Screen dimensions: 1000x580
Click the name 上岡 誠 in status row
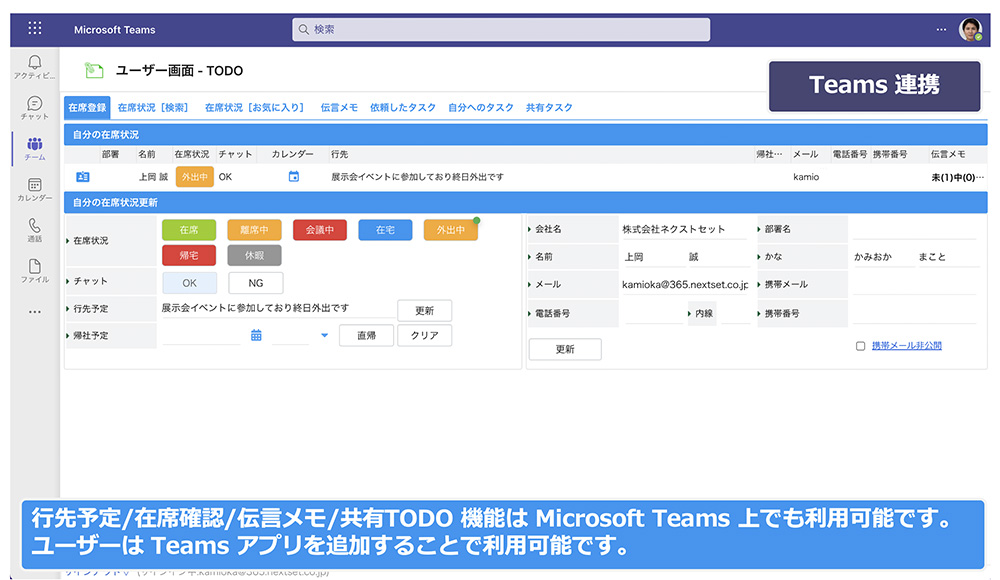click(x=153, y=177)
